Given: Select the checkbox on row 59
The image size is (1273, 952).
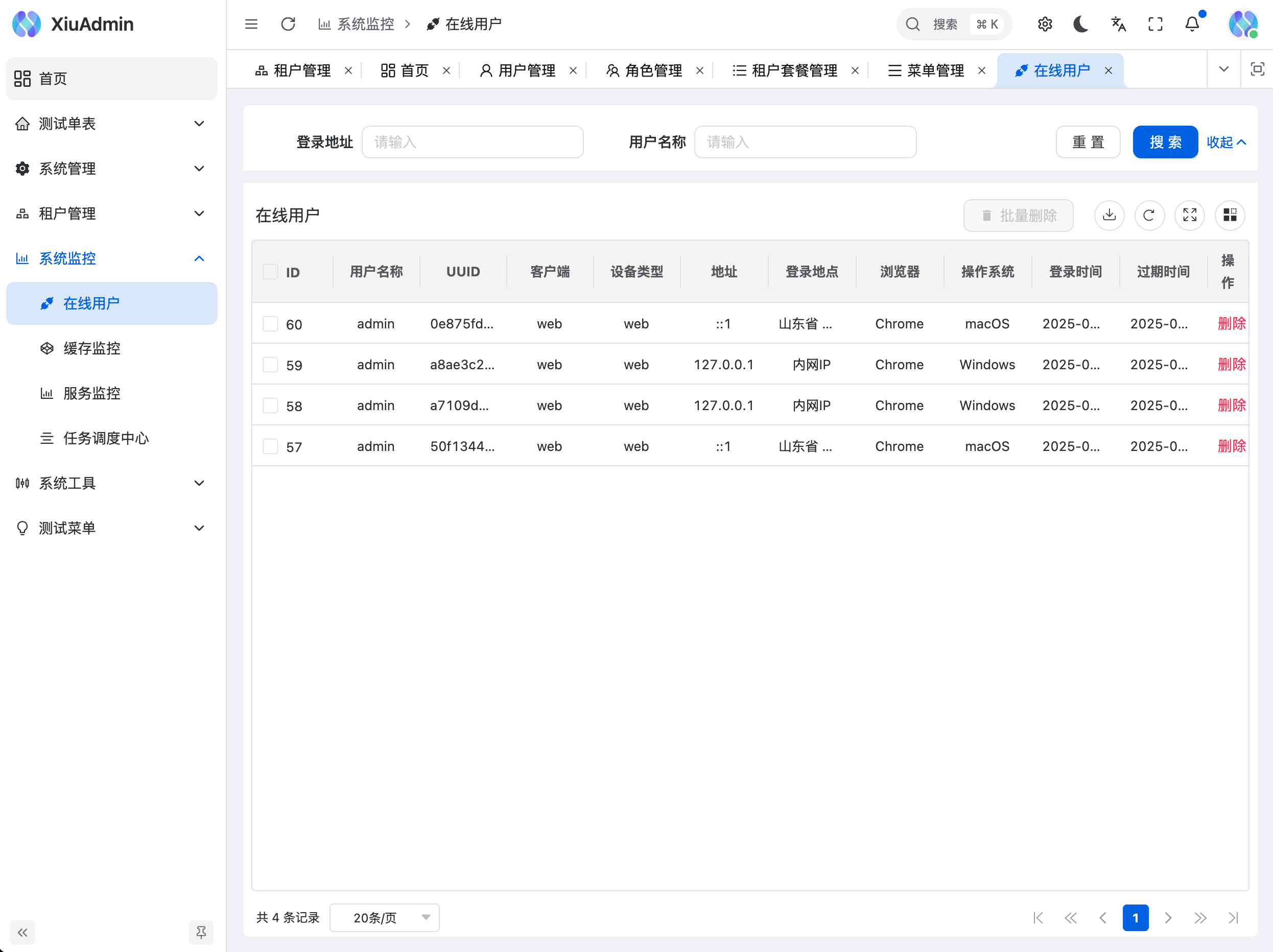Looking at the screenshot, I should click(x=270, y=364).
